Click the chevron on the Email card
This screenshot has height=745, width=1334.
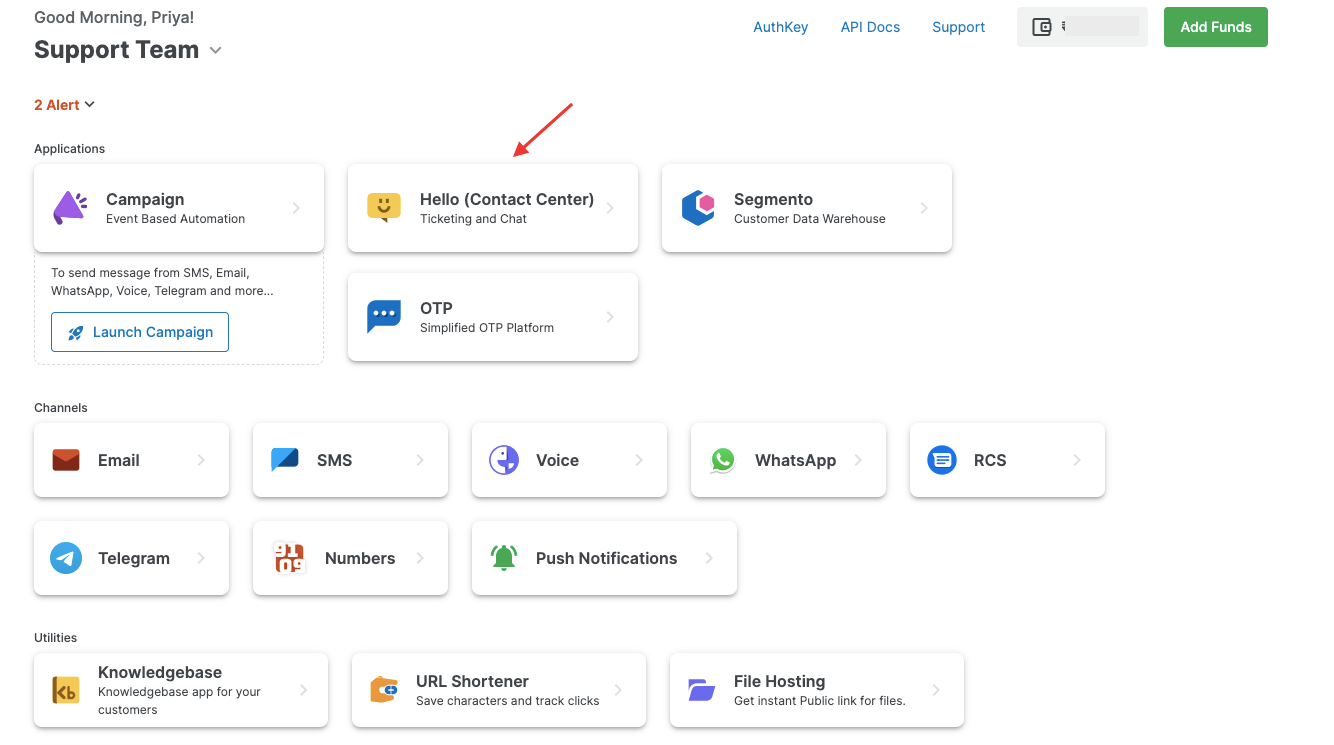pyautogui.click(x=201, y=460)
